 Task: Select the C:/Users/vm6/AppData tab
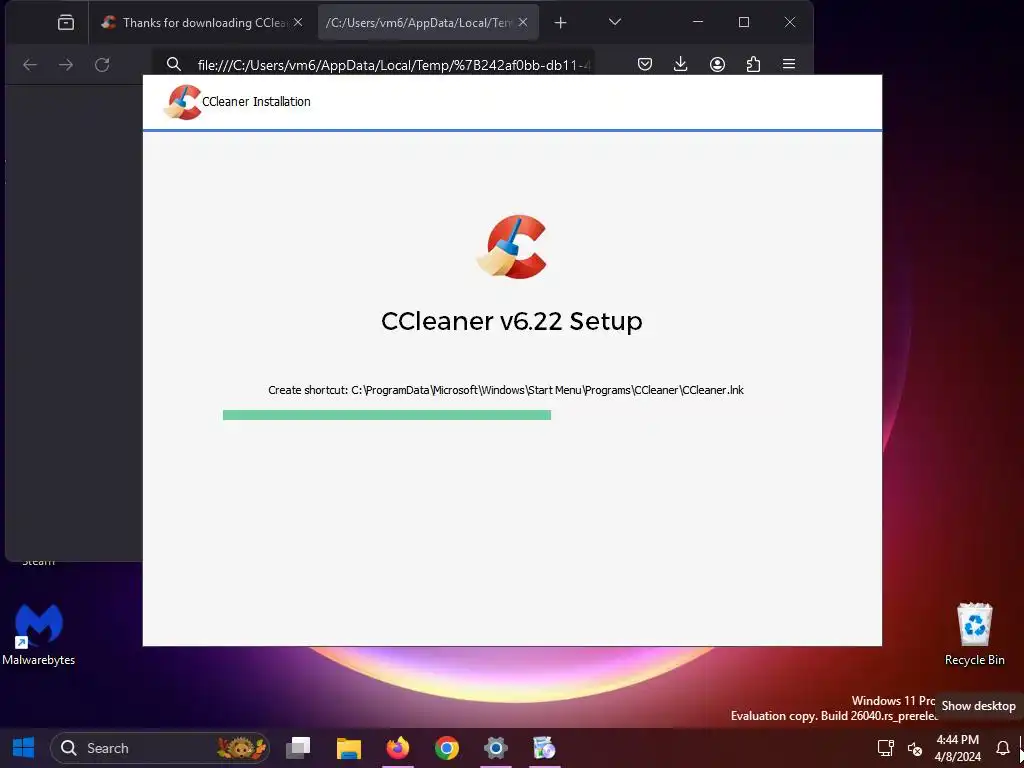428,23
